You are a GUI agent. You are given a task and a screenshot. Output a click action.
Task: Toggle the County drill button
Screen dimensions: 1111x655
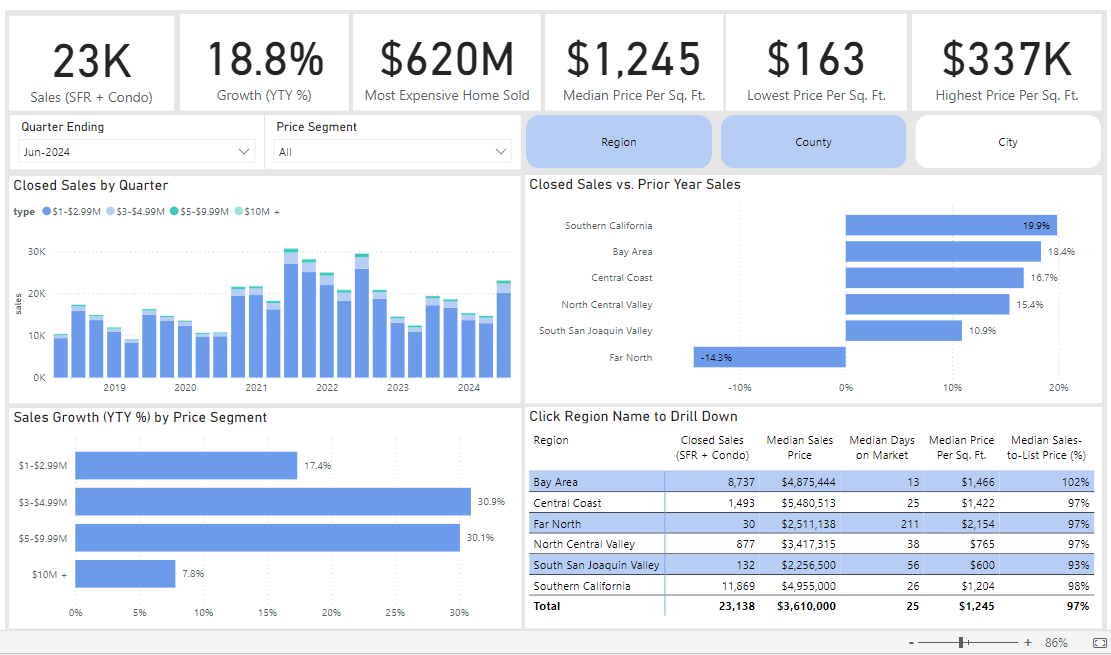point(813,142)
